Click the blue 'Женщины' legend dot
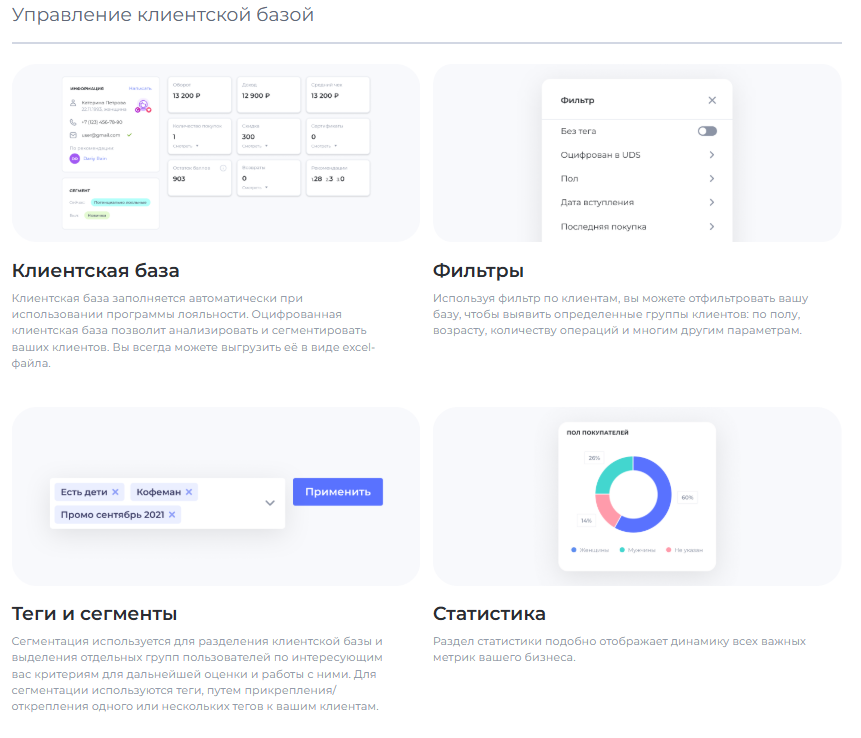Screen dimensions: 861x738 [x=574, y=550]
